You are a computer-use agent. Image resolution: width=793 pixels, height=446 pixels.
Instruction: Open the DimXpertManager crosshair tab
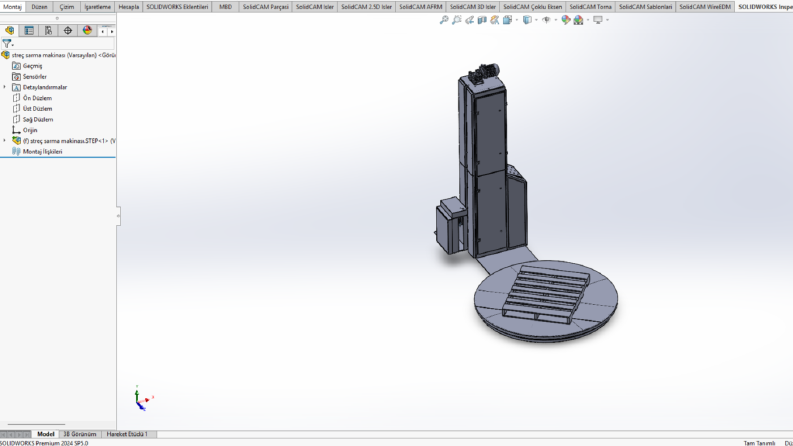pos(68,31)
